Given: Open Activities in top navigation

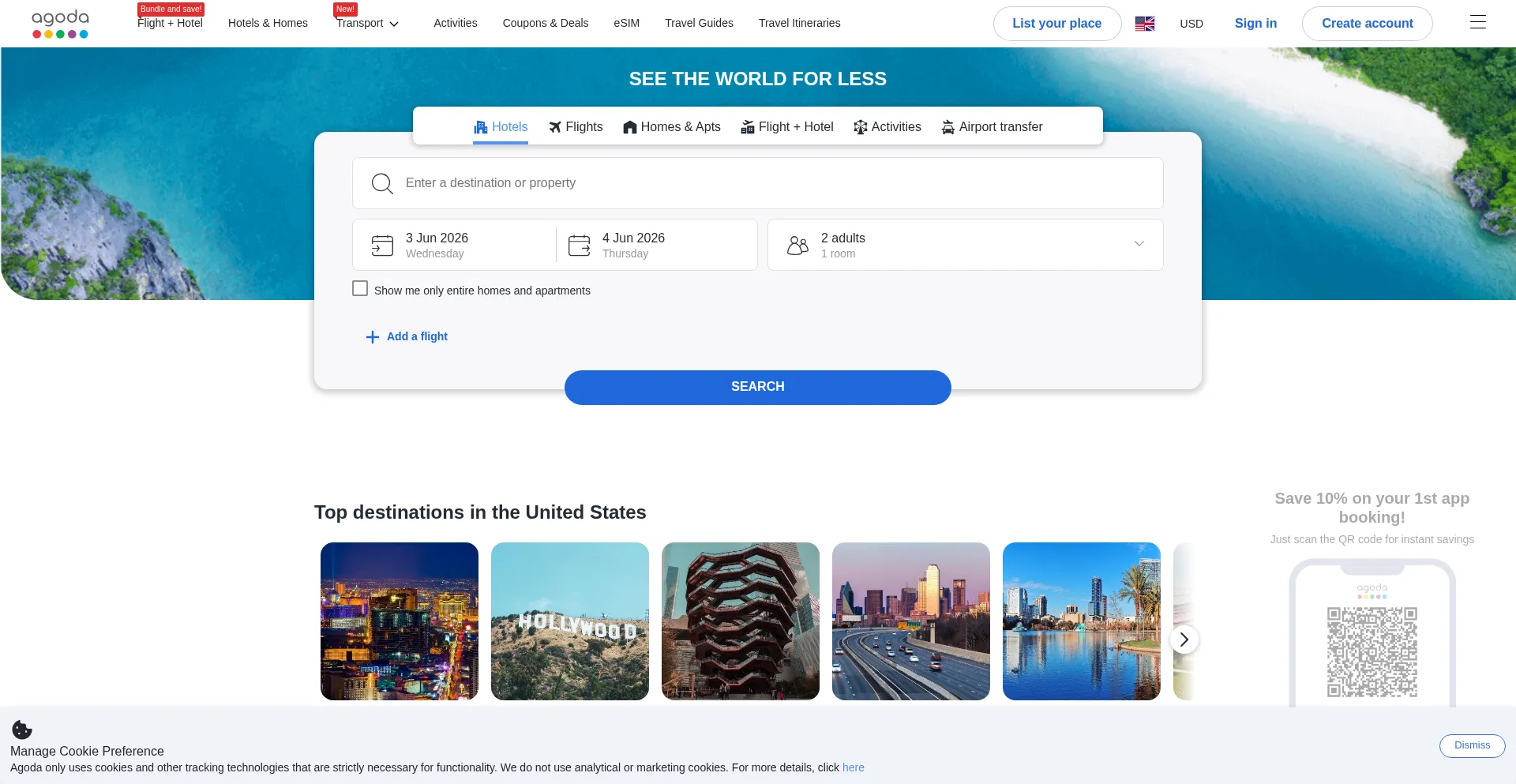Looking at the screenshot, I should coord(456,24).
